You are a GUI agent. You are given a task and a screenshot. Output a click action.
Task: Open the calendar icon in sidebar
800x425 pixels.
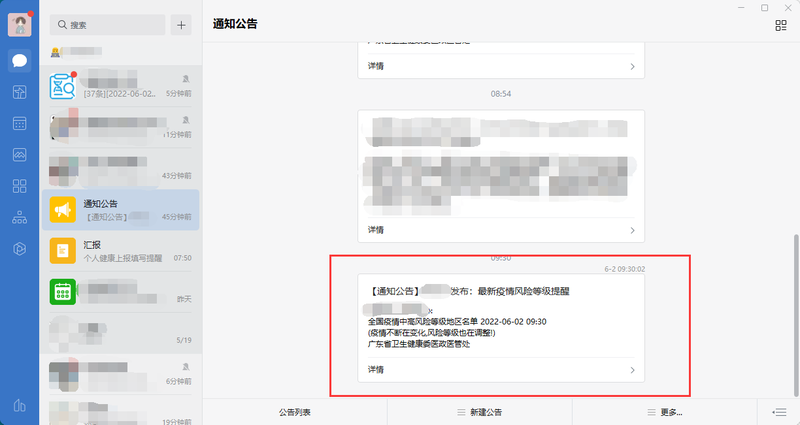[x=19, y=123]
